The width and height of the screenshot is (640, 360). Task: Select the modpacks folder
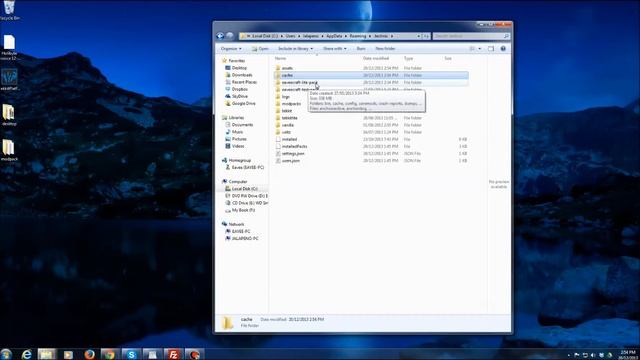(291, 104)
